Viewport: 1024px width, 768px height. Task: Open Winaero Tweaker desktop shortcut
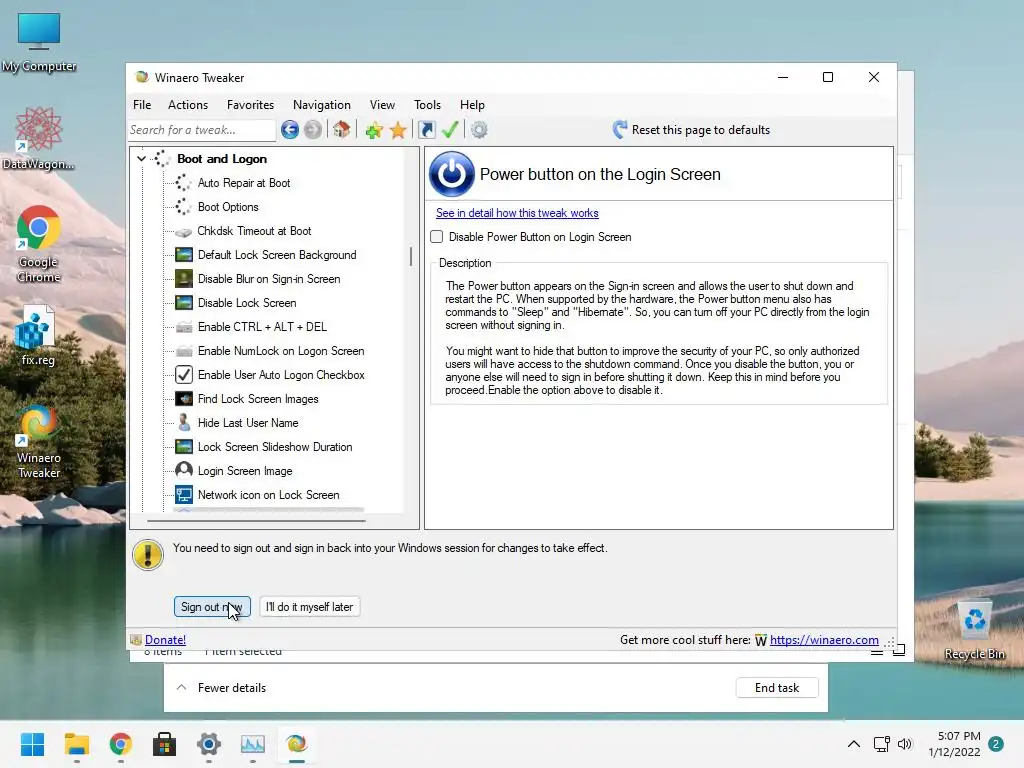39,441
